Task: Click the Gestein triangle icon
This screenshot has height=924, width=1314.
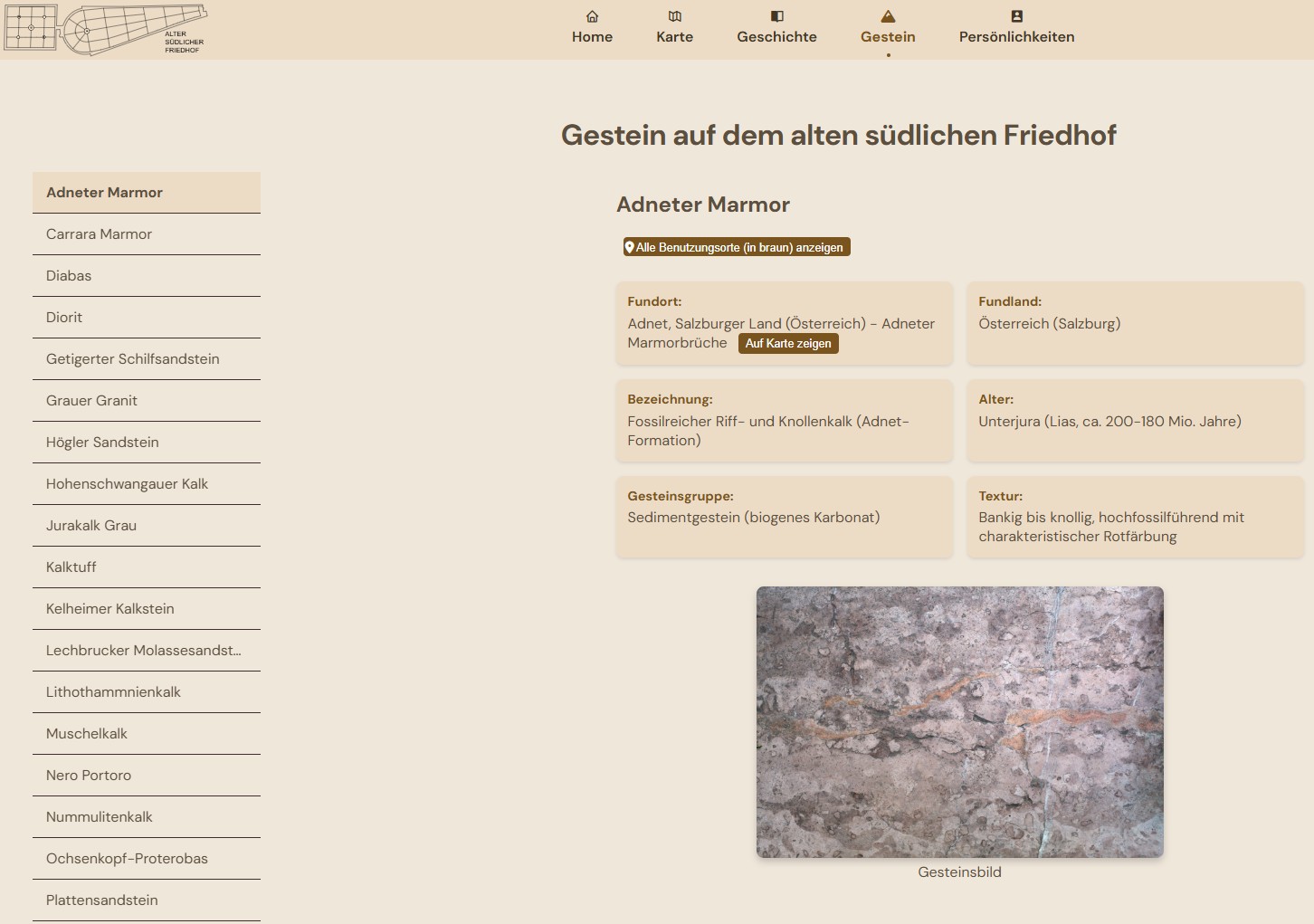Action: [888, 16]
